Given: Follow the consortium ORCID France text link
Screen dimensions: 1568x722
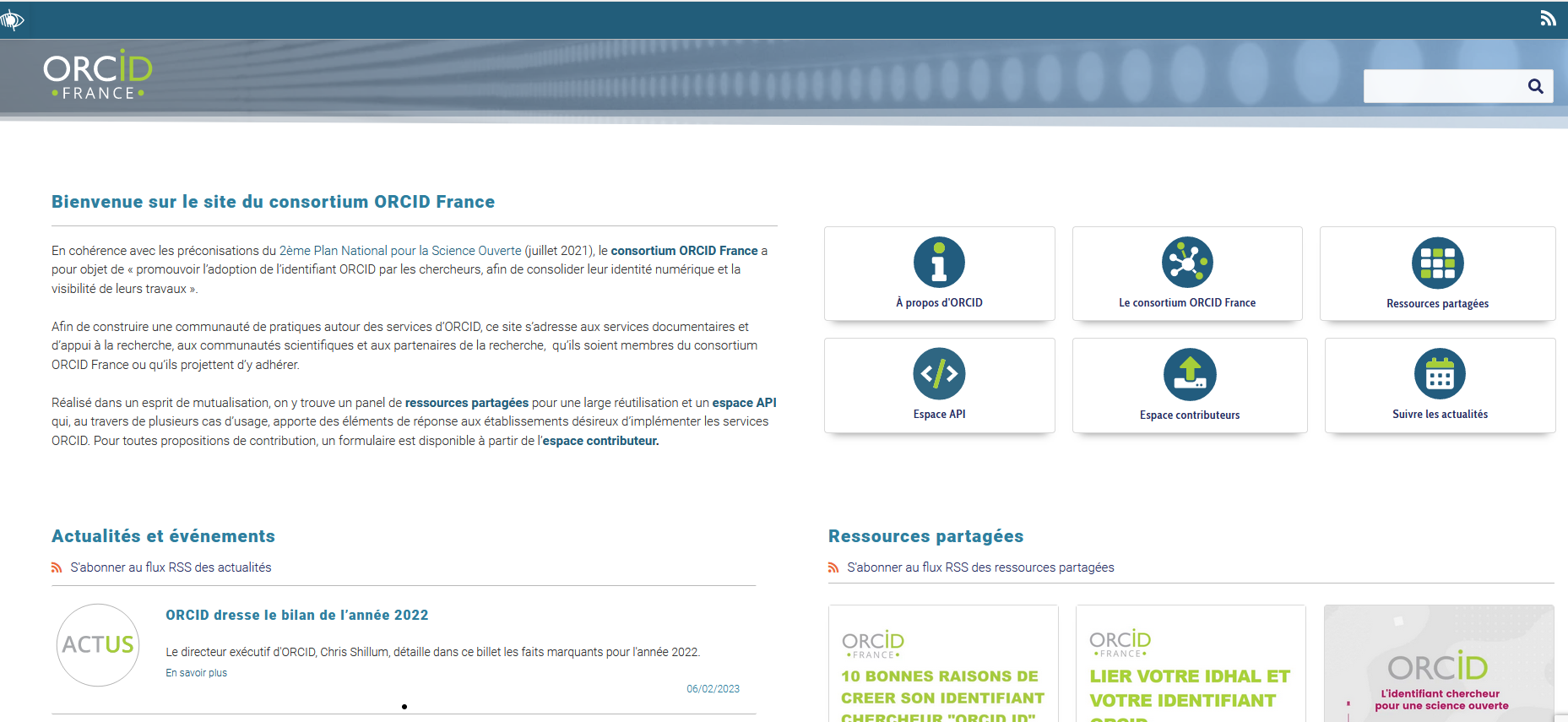Looking at the screenshot, I should click(684, 251).
